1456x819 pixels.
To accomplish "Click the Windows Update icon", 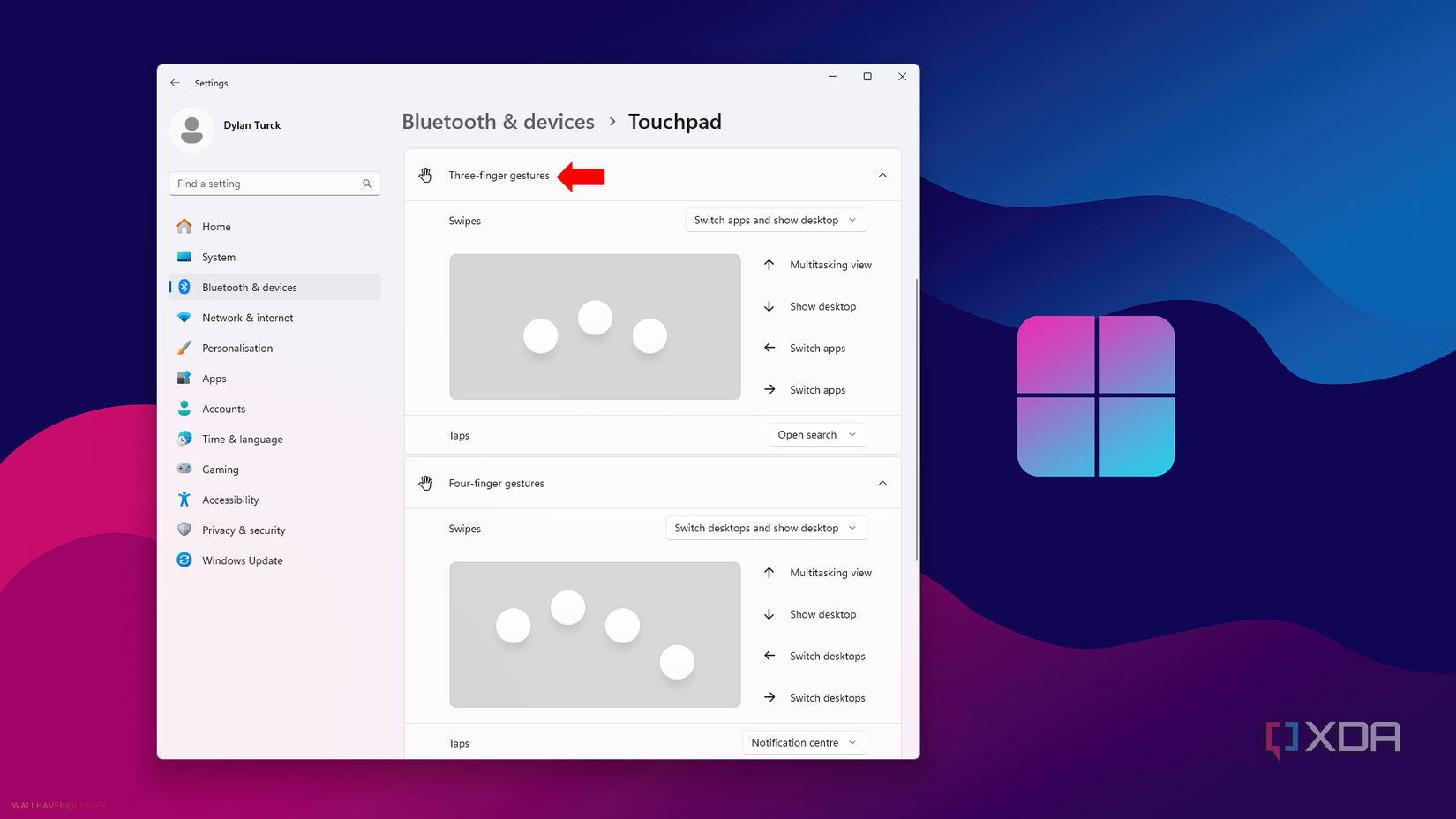I will (x=184, y=560).
